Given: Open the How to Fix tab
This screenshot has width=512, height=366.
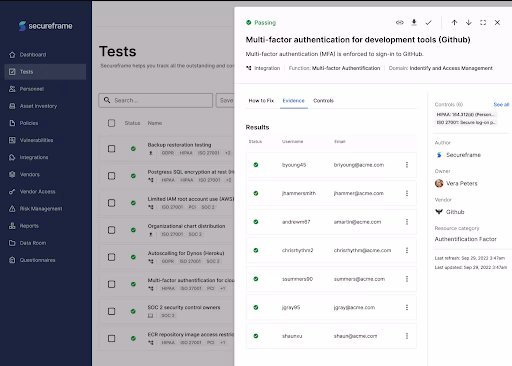Looking at the screenshot, I should click(x=261, y=101).
